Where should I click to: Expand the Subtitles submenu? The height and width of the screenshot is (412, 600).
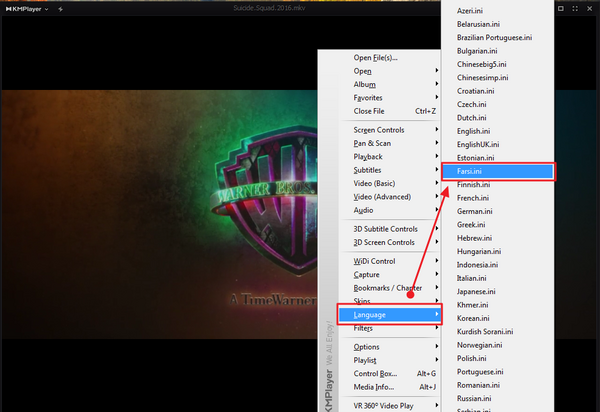(x=390, y=170)
